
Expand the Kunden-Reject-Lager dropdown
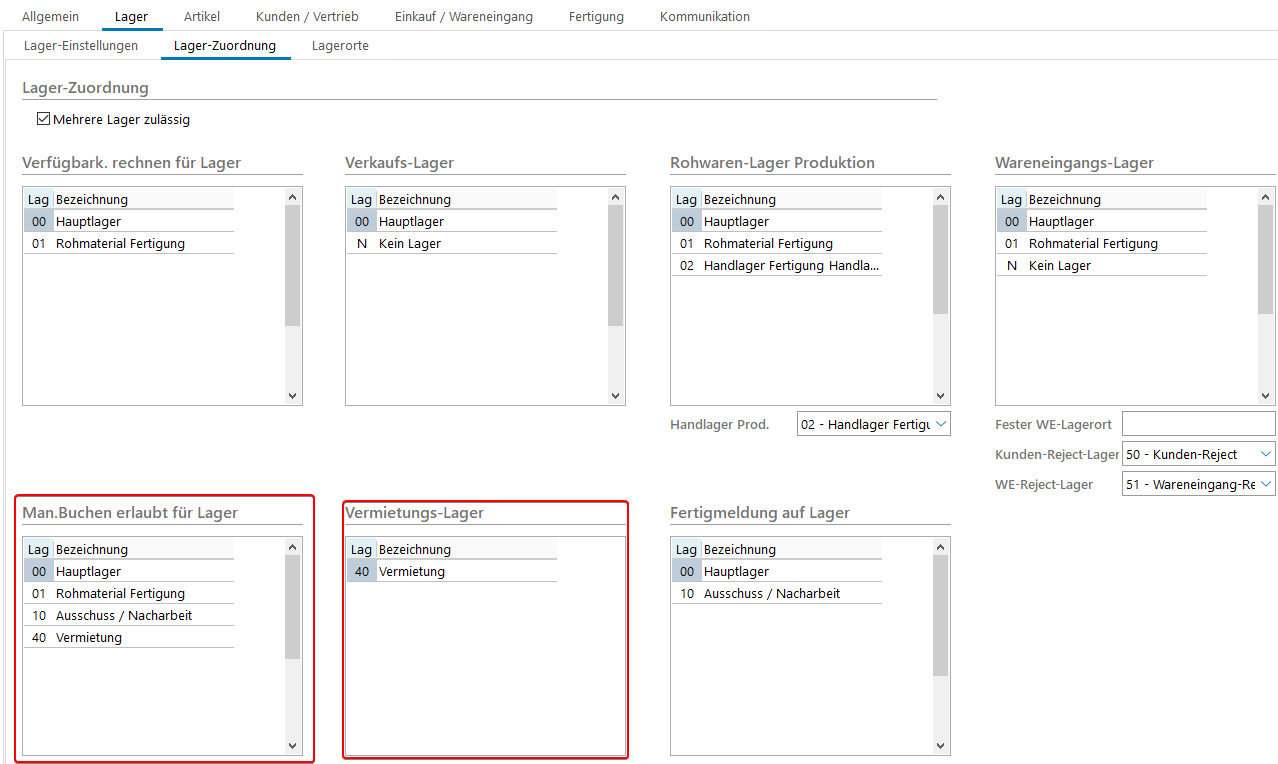coord(1198,455)
